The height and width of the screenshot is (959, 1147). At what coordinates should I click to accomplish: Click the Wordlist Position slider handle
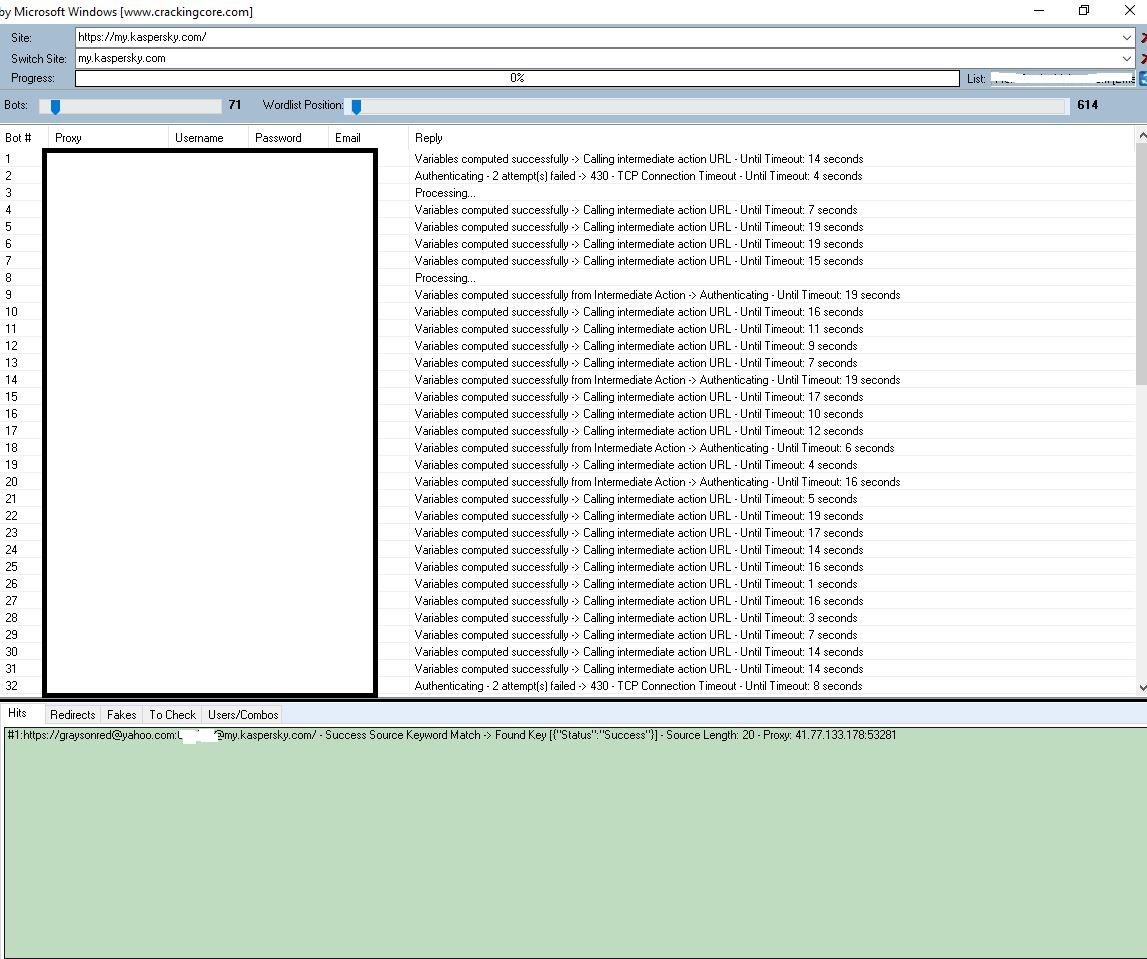[356, 106]
